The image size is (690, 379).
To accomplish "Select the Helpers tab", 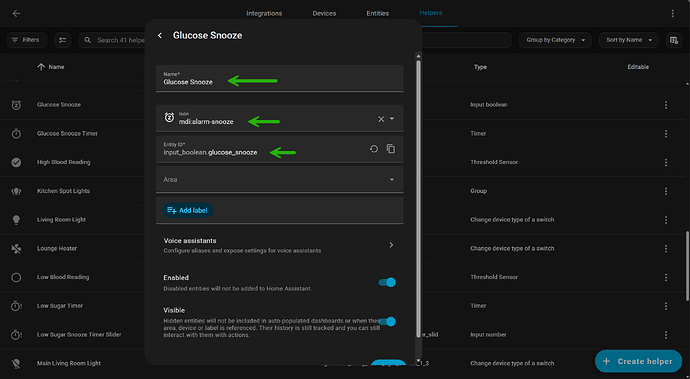I will point(431,13).
